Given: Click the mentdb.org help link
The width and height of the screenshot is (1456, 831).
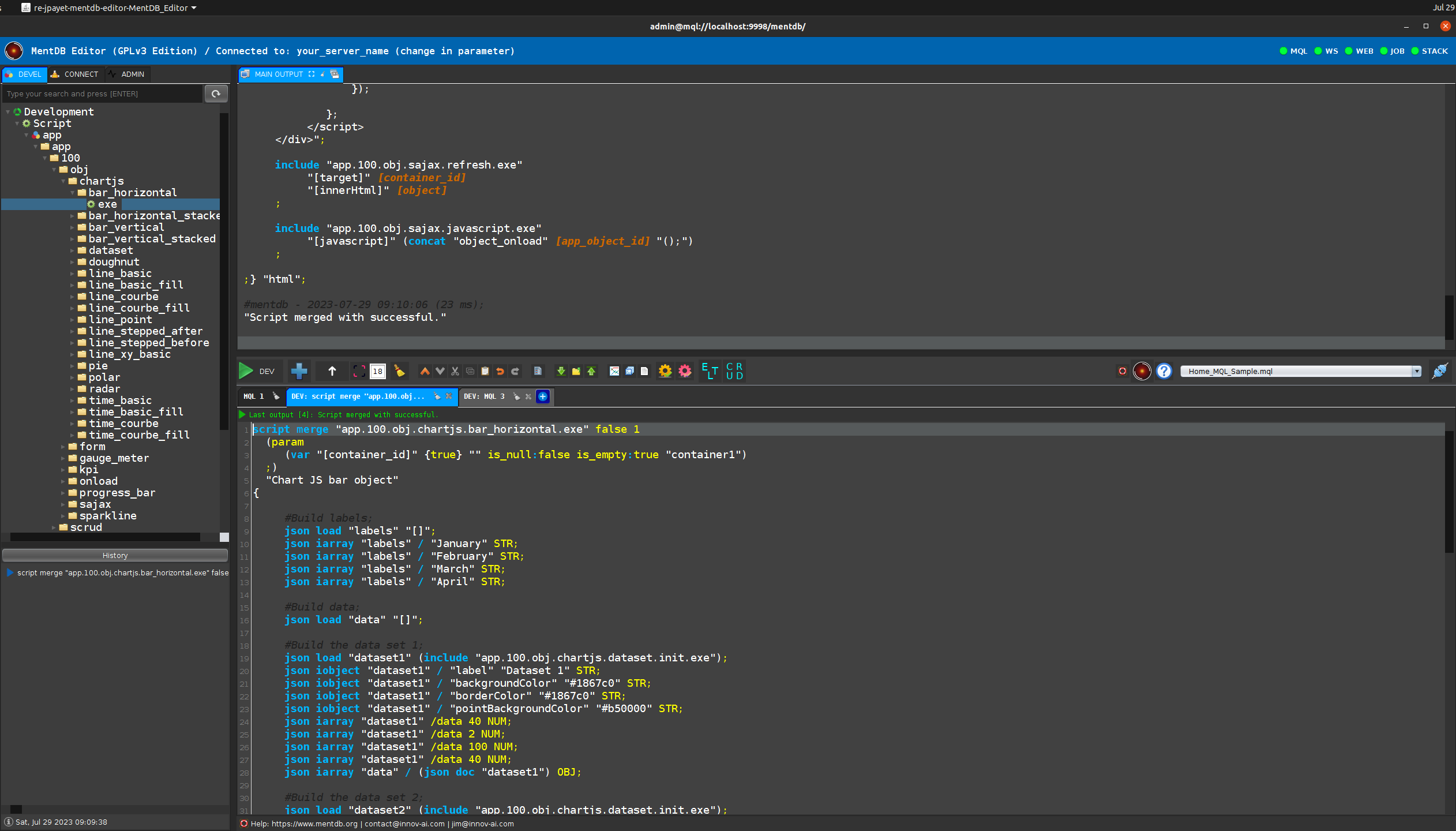Looking at the screenshot, I should point(314,823).
